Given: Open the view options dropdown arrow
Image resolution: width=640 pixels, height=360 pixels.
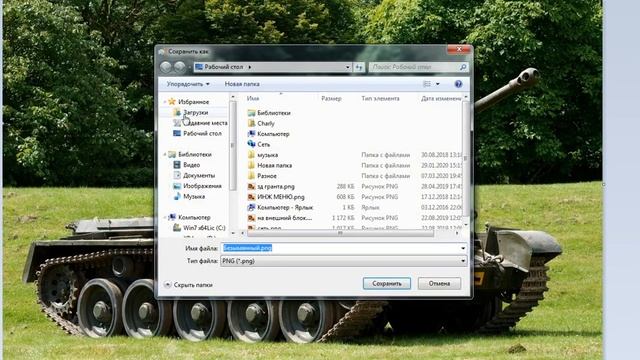Looking at the screenshot, I should (x=438, y=84).
